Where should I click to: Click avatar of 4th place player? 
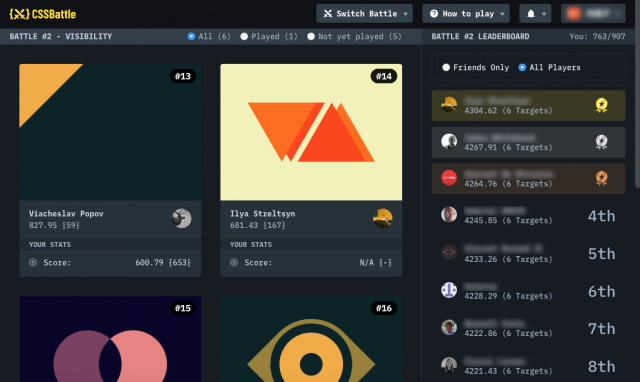tap(449, 214)
